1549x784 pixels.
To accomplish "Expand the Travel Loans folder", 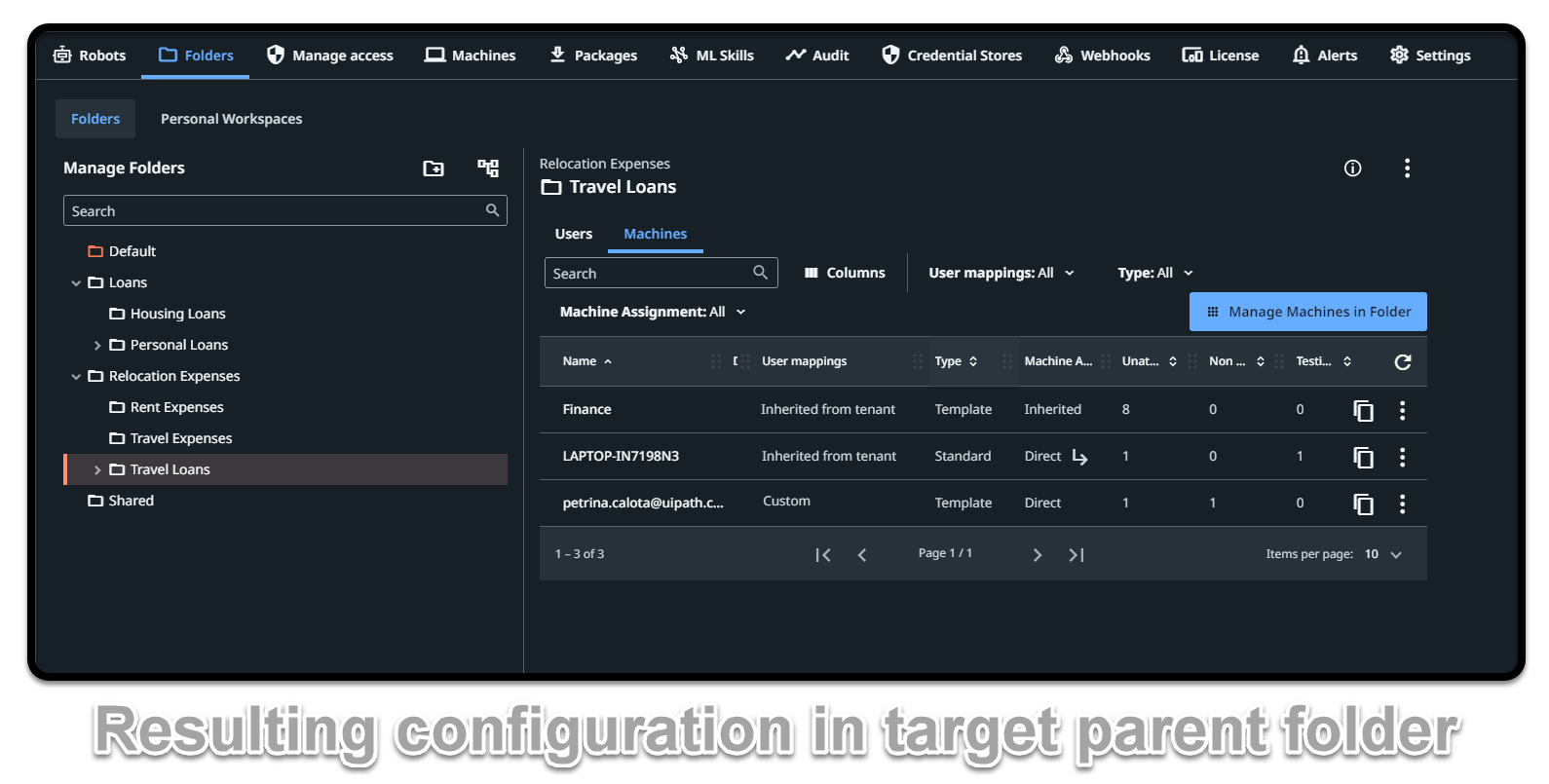I will click(97, 469).
